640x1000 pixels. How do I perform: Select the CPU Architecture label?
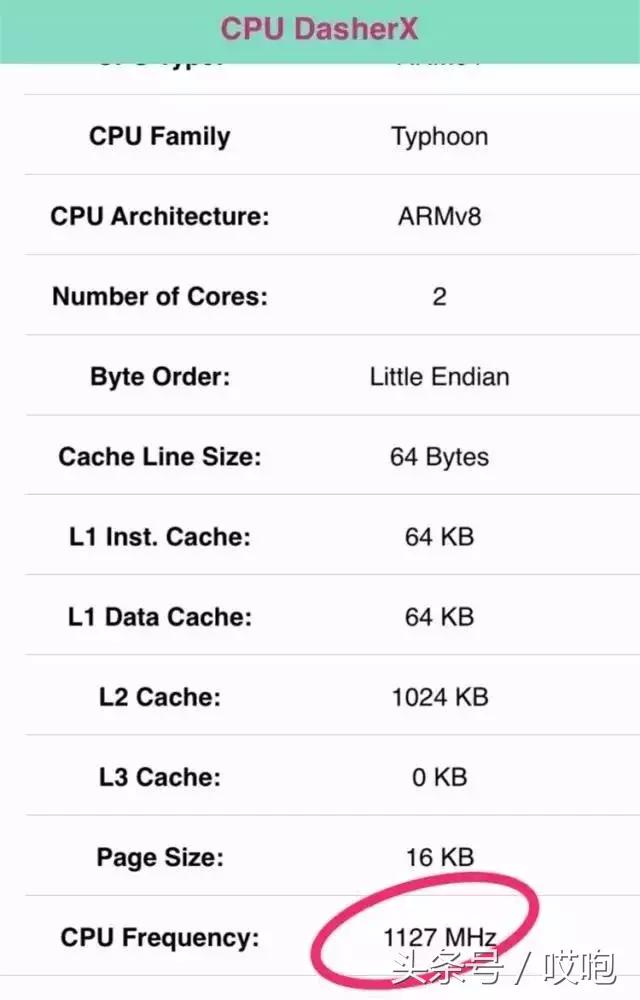coord(160,217)
